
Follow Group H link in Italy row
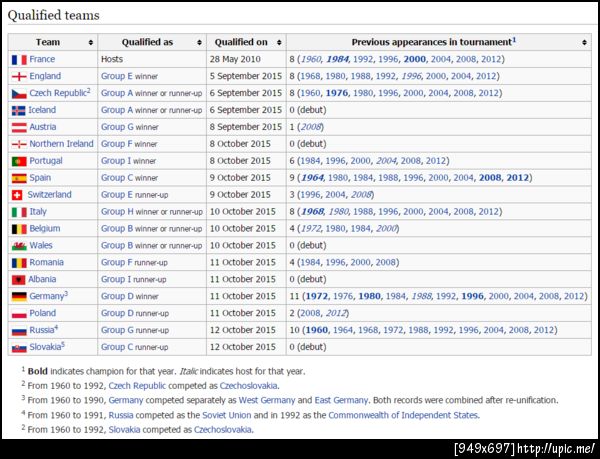click(x=117, y=212)
